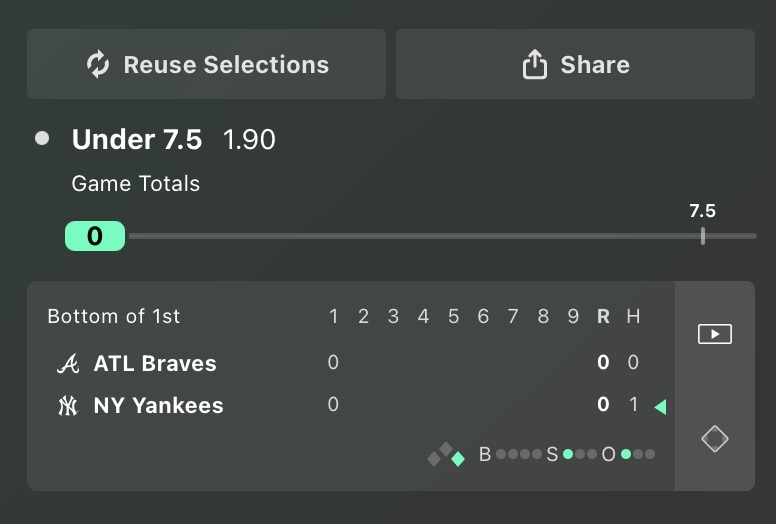Click the Under 7.5 selection title
Viewport: 776px width, 524px height.
click(x=137, y=139)
